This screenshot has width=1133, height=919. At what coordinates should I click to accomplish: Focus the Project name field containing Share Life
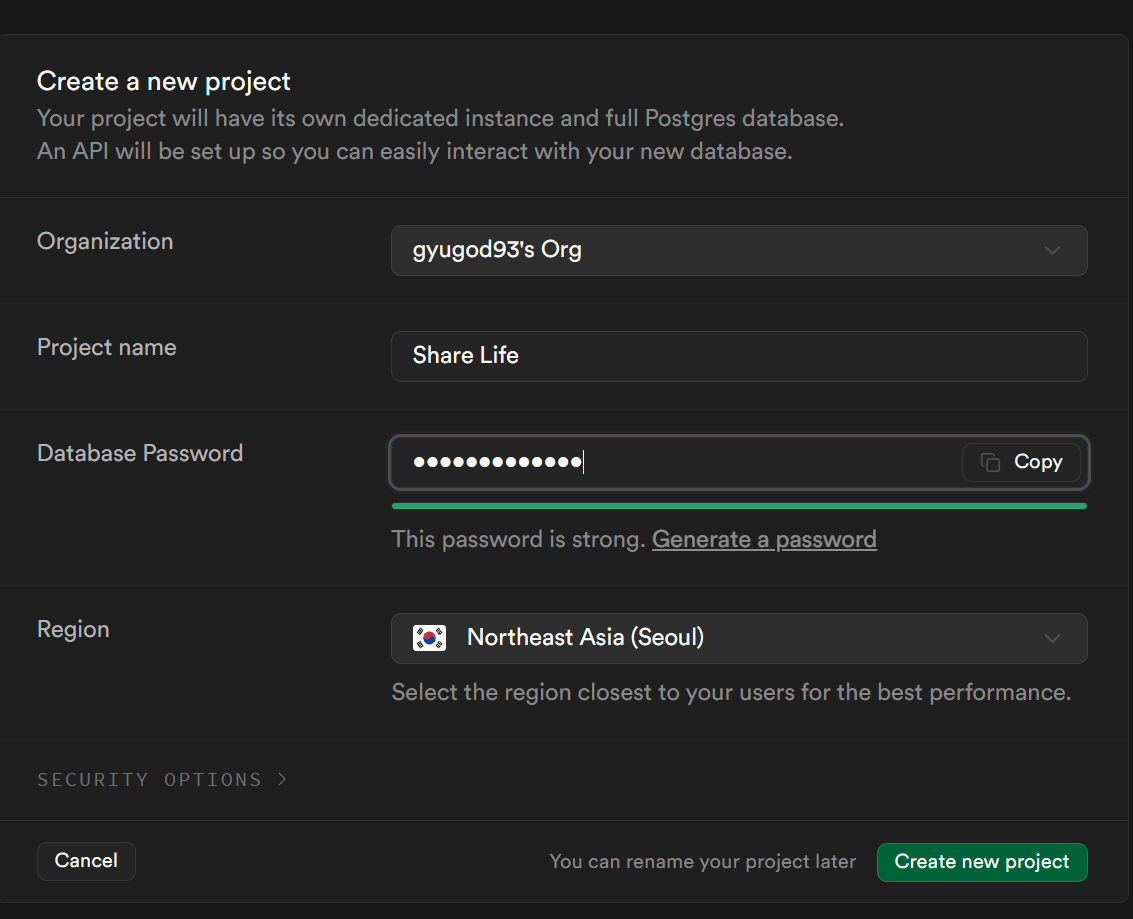click(738, 356)
